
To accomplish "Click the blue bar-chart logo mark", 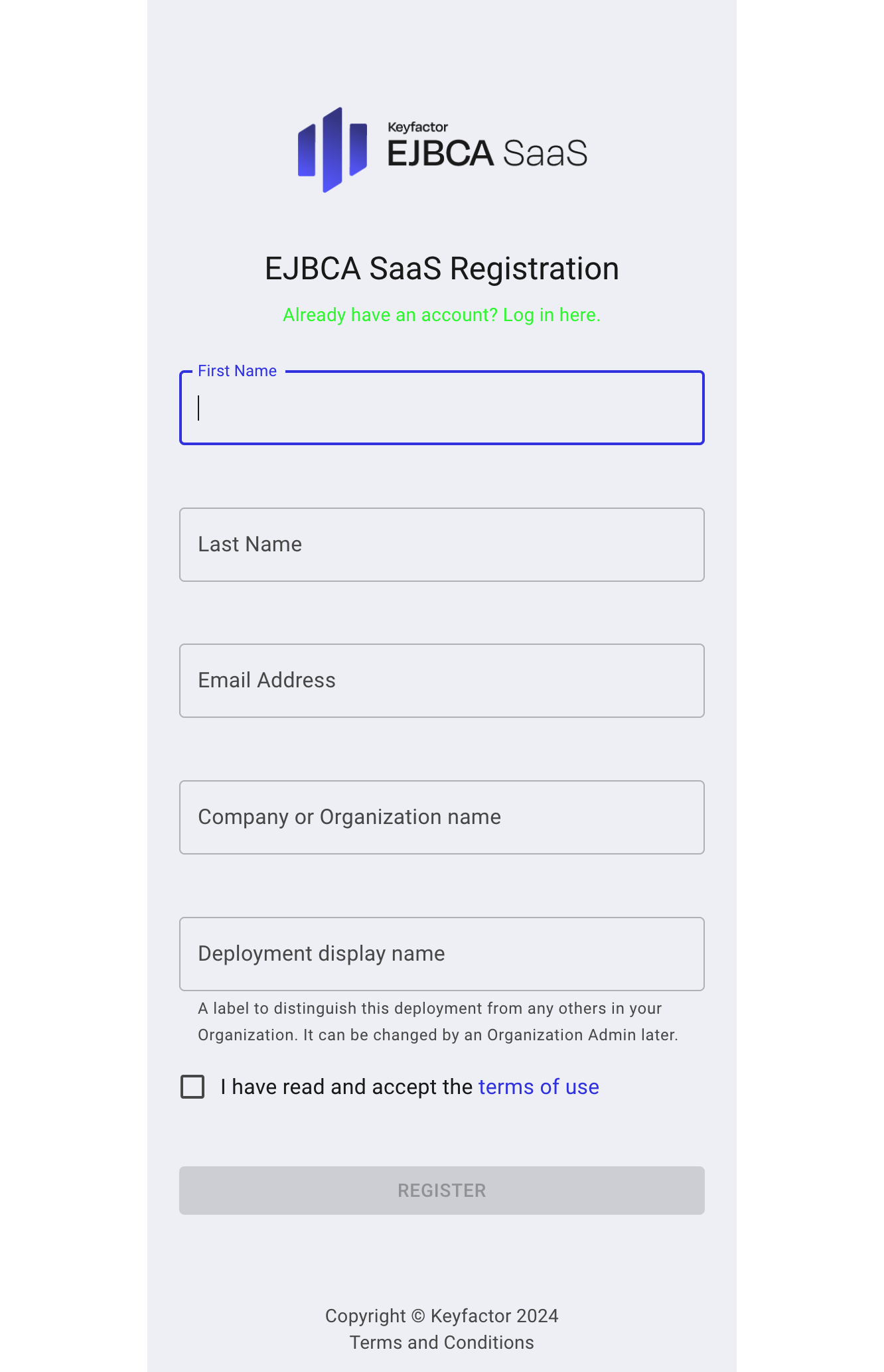I will coord(331,147).
